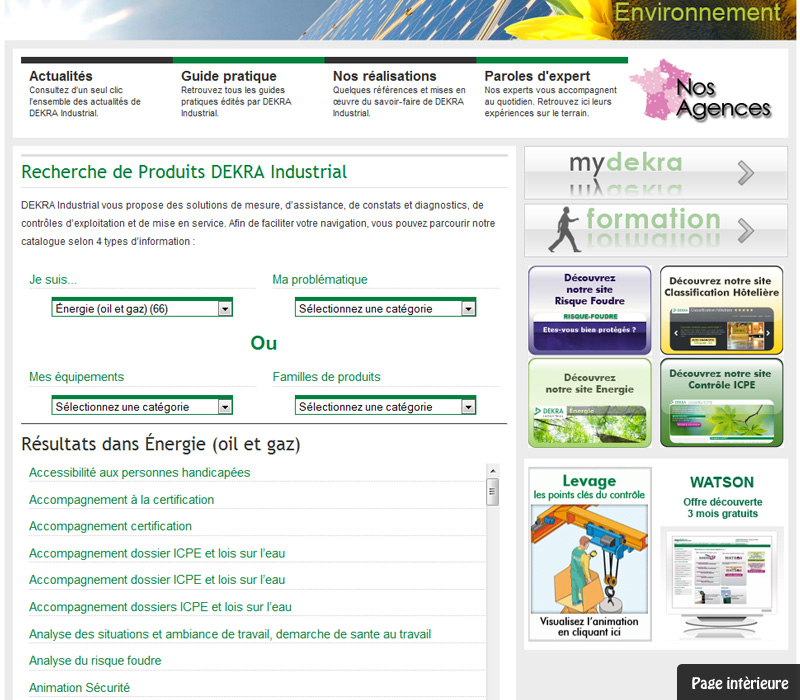Viewport: 800px width, 700px height.
Task: Open the Découvrez notre site Energie tile
Action: (590, 403)
